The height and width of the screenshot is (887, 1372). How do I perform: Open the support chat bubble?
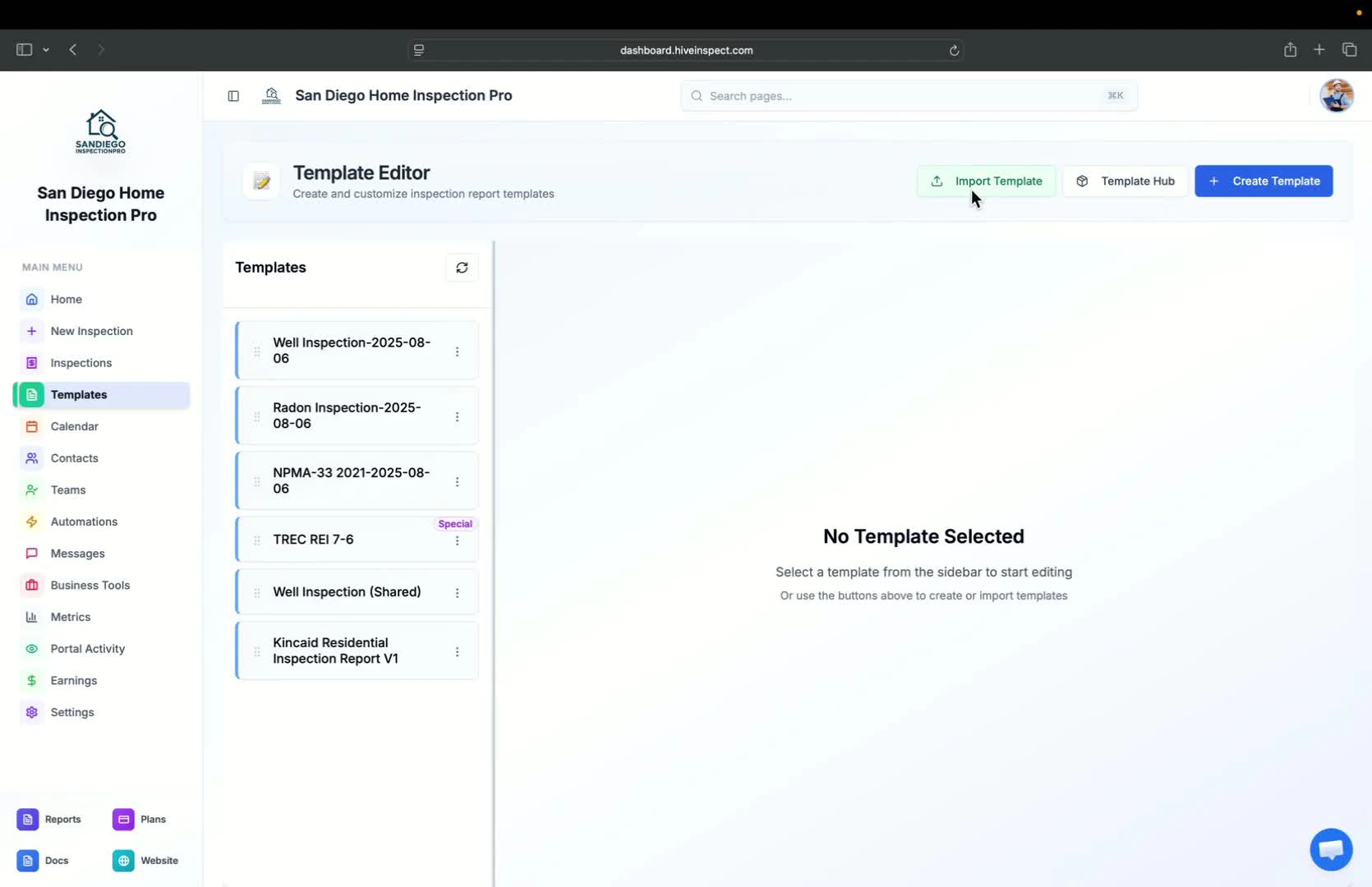[x=1331, y=849]
